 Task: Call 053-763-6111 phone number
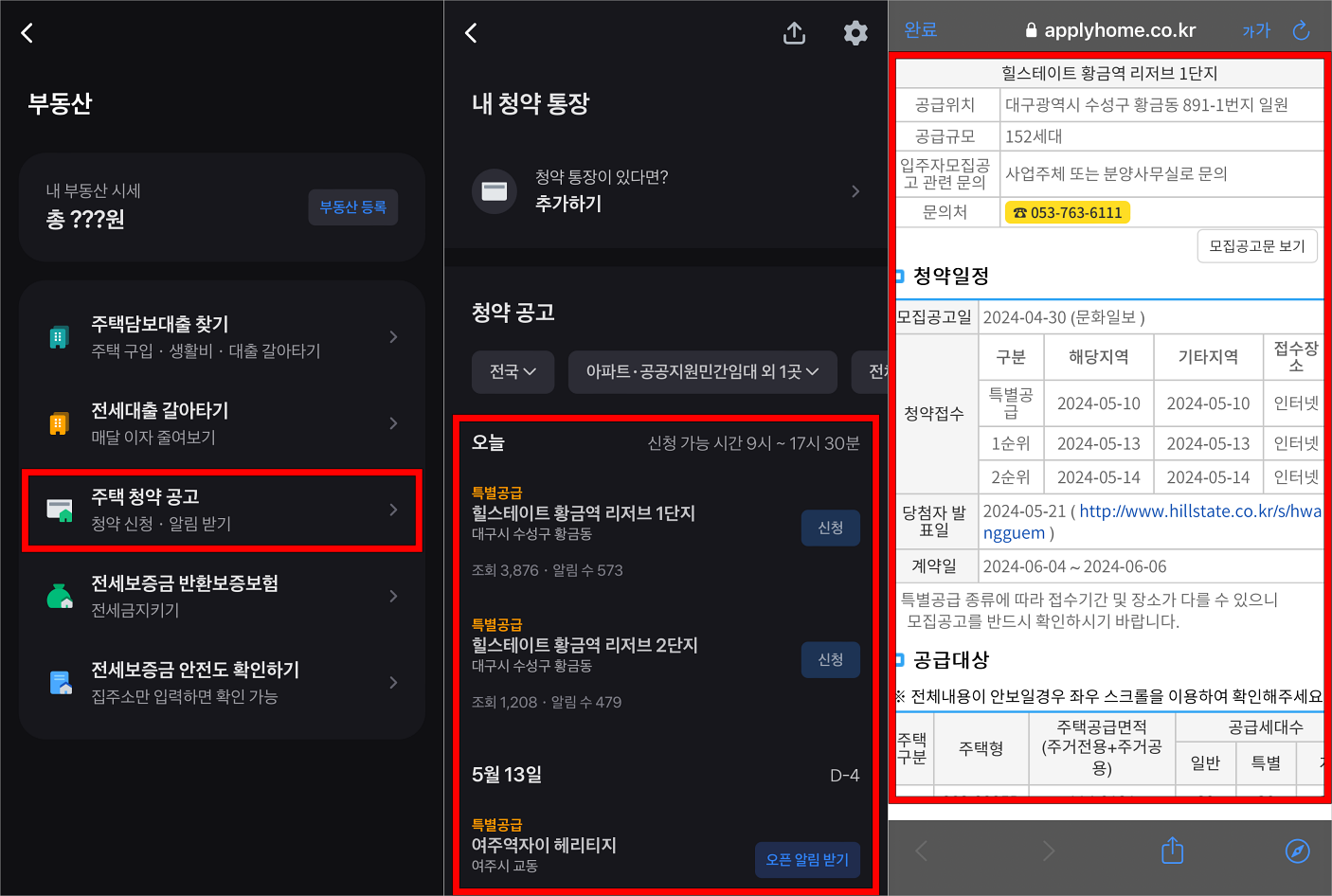coord(1068,213)
